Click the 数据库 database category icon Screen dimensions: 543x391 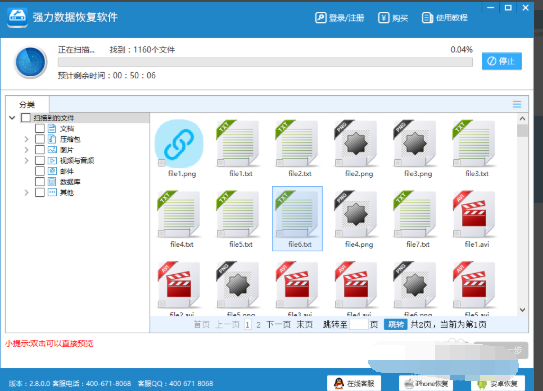pyautogui.click(x=52, y=182)
